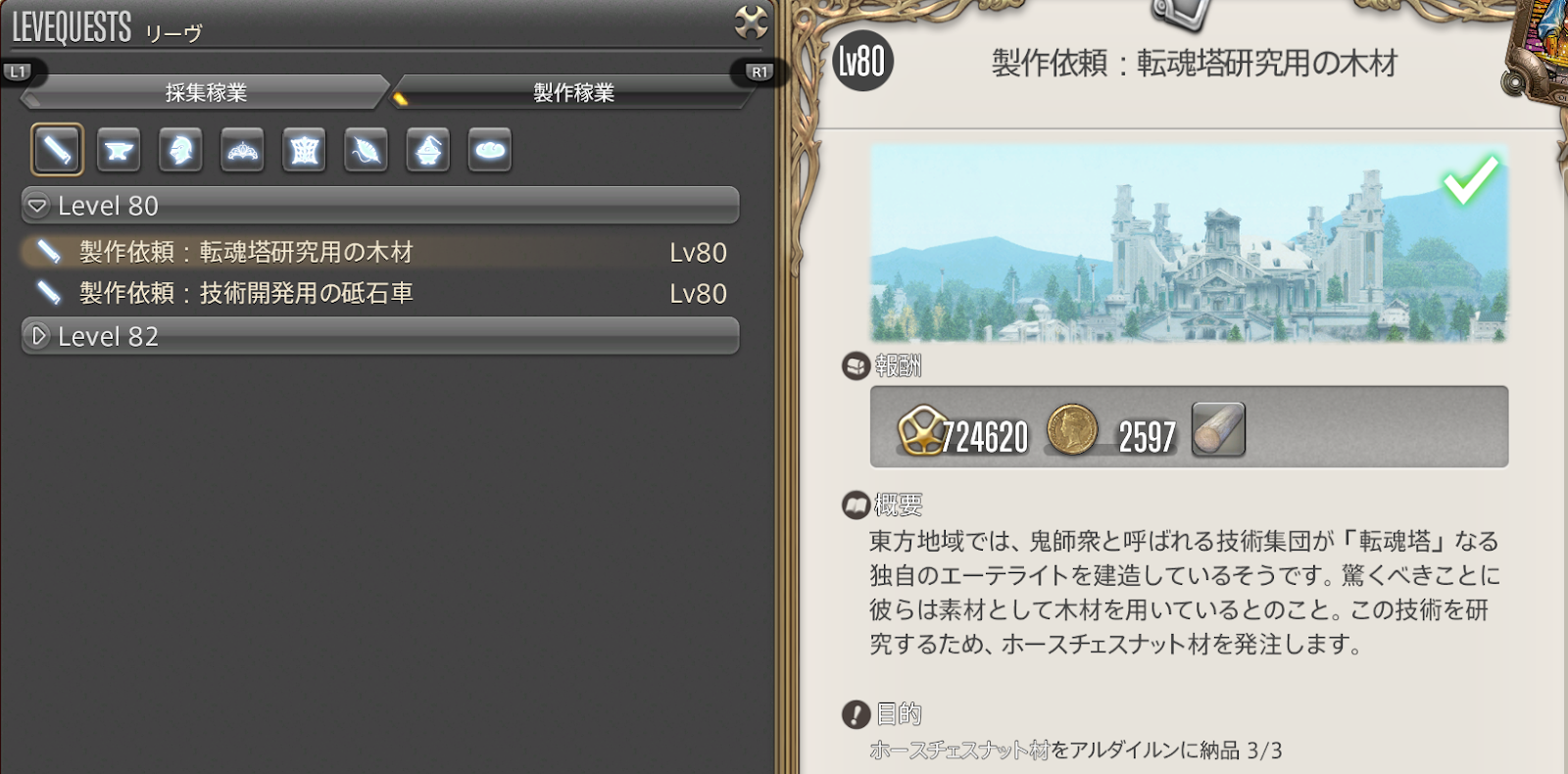The width and height of the screenshot is (1568, 774).
Task: Select the Leatherworker hide class icon
Action: coord(304,150)
